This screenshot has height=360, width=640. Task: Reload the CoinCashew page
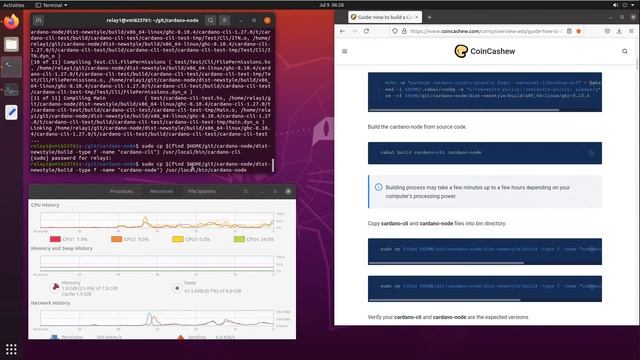[367, 31]
